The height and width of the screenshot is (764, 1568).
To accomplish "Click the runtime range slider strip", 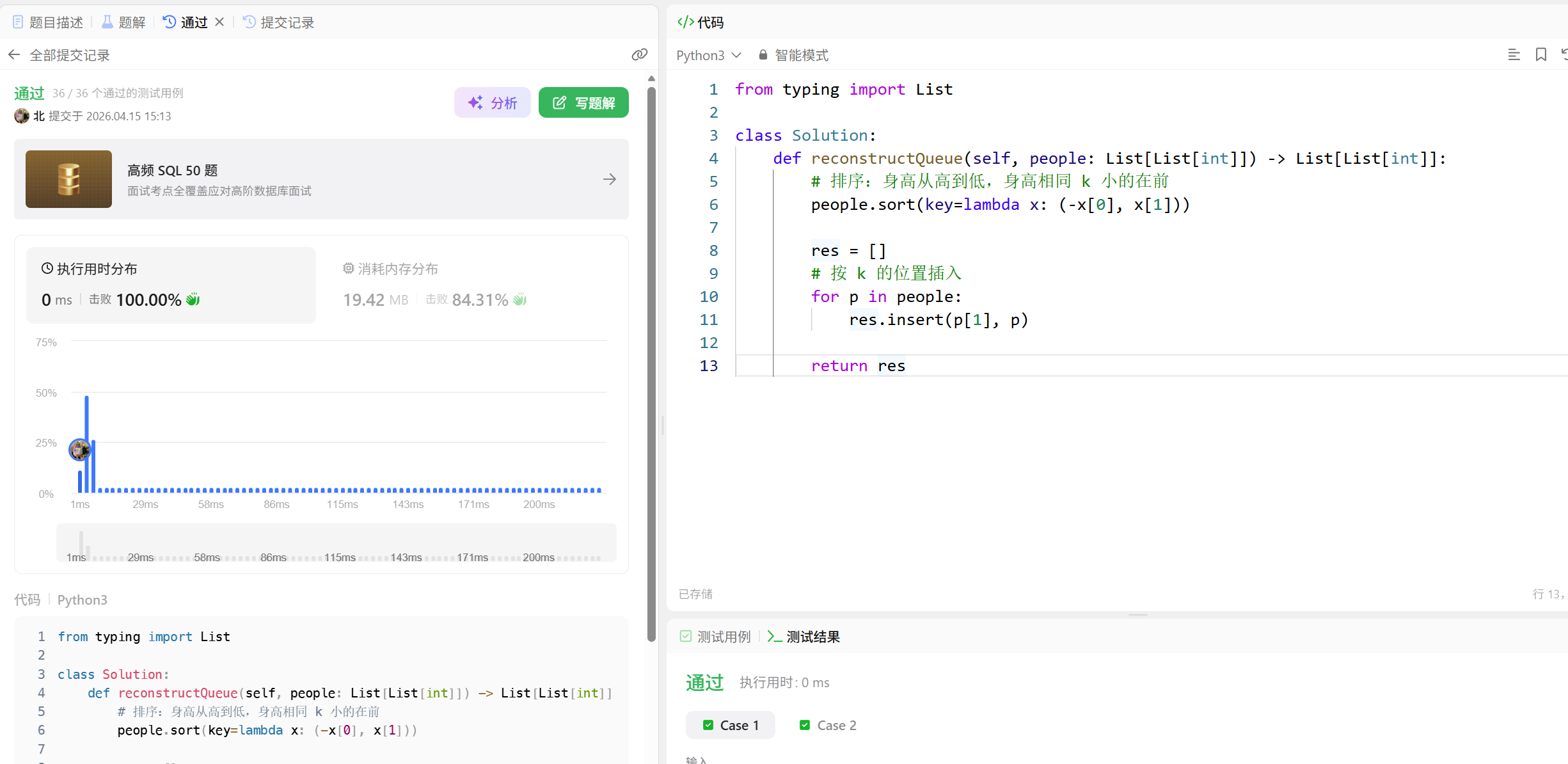I will 337,543.
